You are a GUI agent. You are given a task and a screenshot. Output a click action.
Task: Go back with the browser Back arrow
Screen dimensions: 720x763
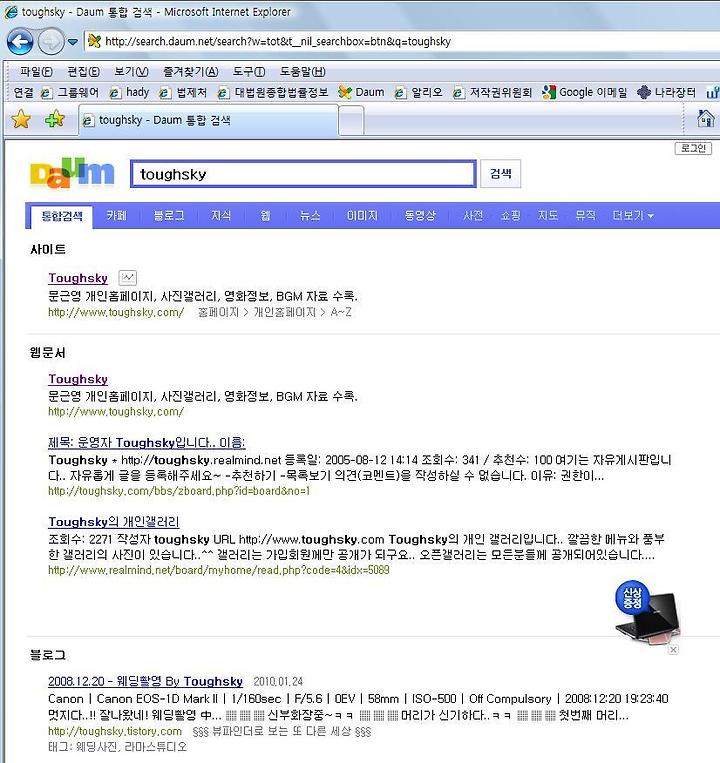(20, 42)
